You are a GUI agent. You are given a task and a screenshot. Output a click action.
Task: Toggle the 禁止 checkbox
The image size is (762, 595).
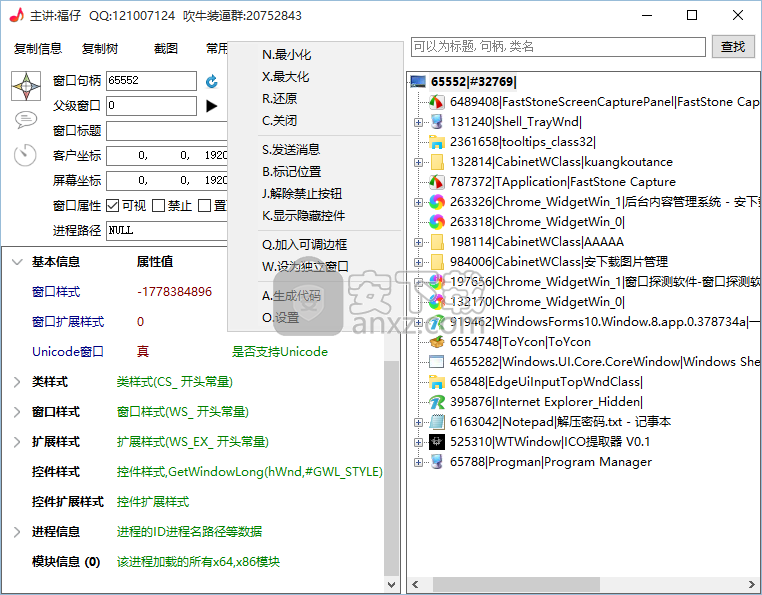pos(158,206)
